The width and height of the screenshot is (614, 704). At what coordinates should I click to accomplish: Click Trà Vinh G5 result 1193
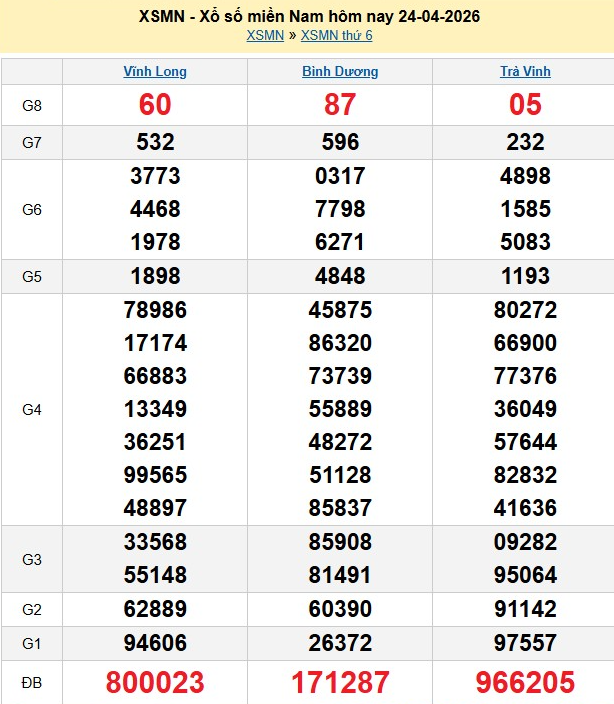coord(525,276)
